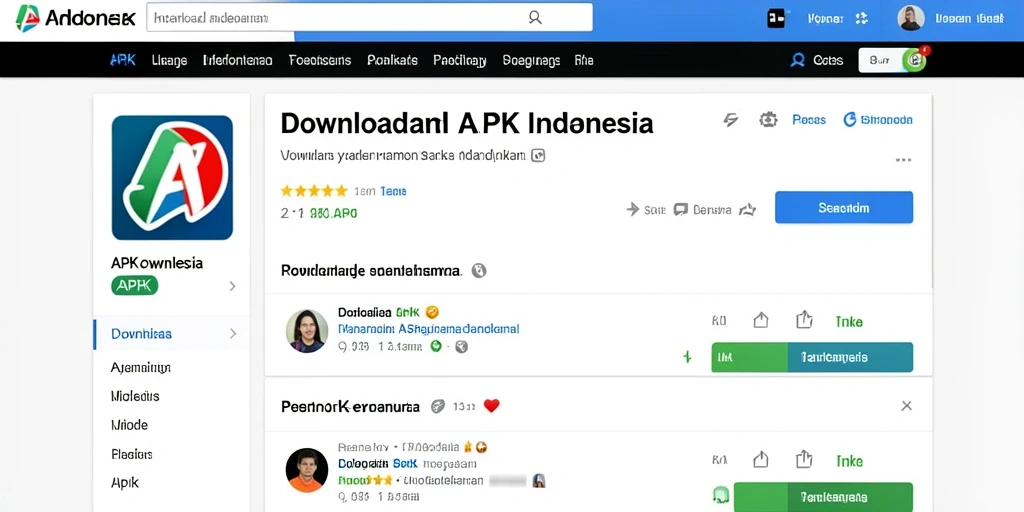Click share icon in second entry row
The height and width of the screenshot is (512, 1024).
click(804, 459)
